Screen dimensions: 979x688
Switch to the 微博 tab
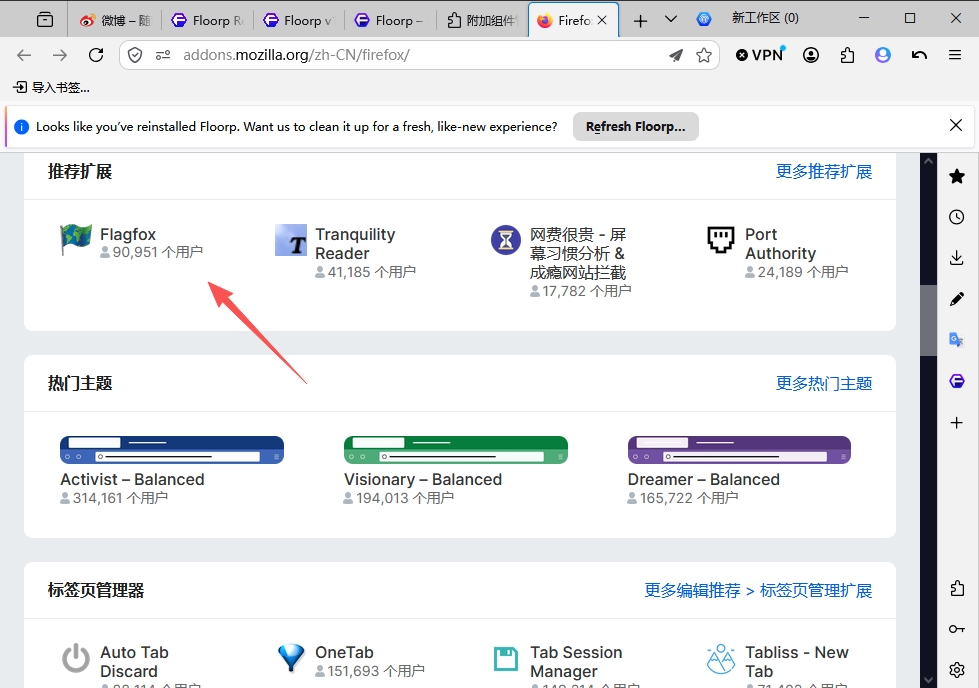[x=115, y=21]
